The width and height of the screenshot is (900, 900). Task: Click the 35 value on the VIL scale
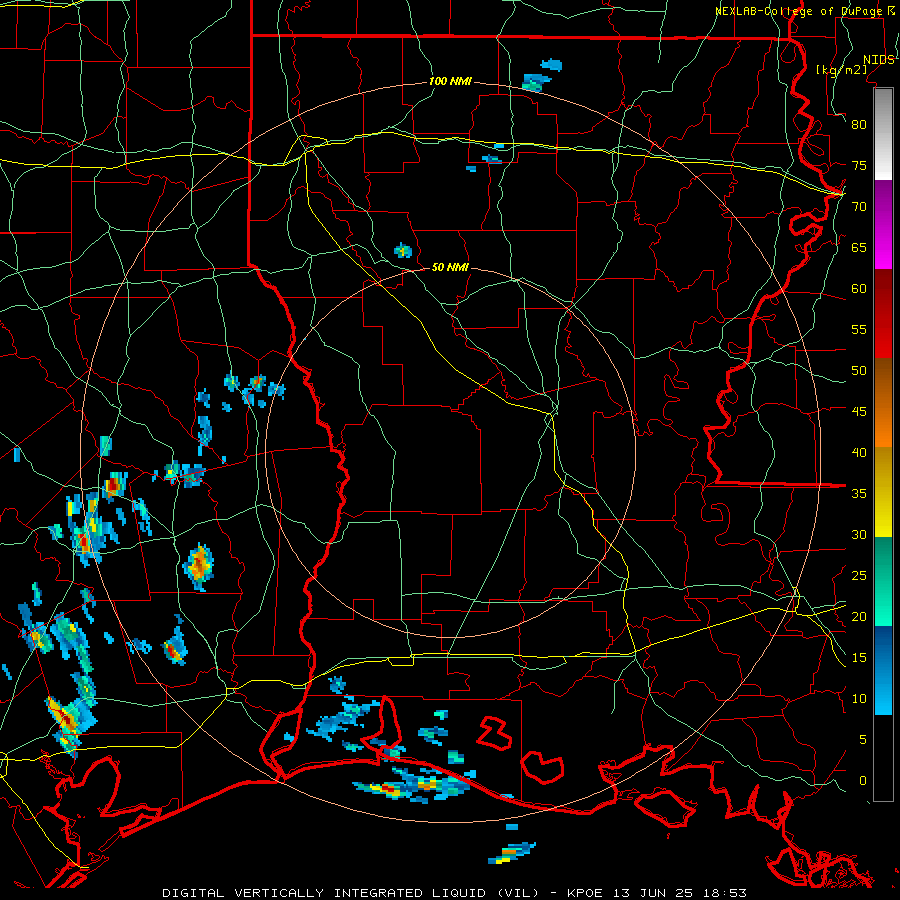tap(859, 494)
